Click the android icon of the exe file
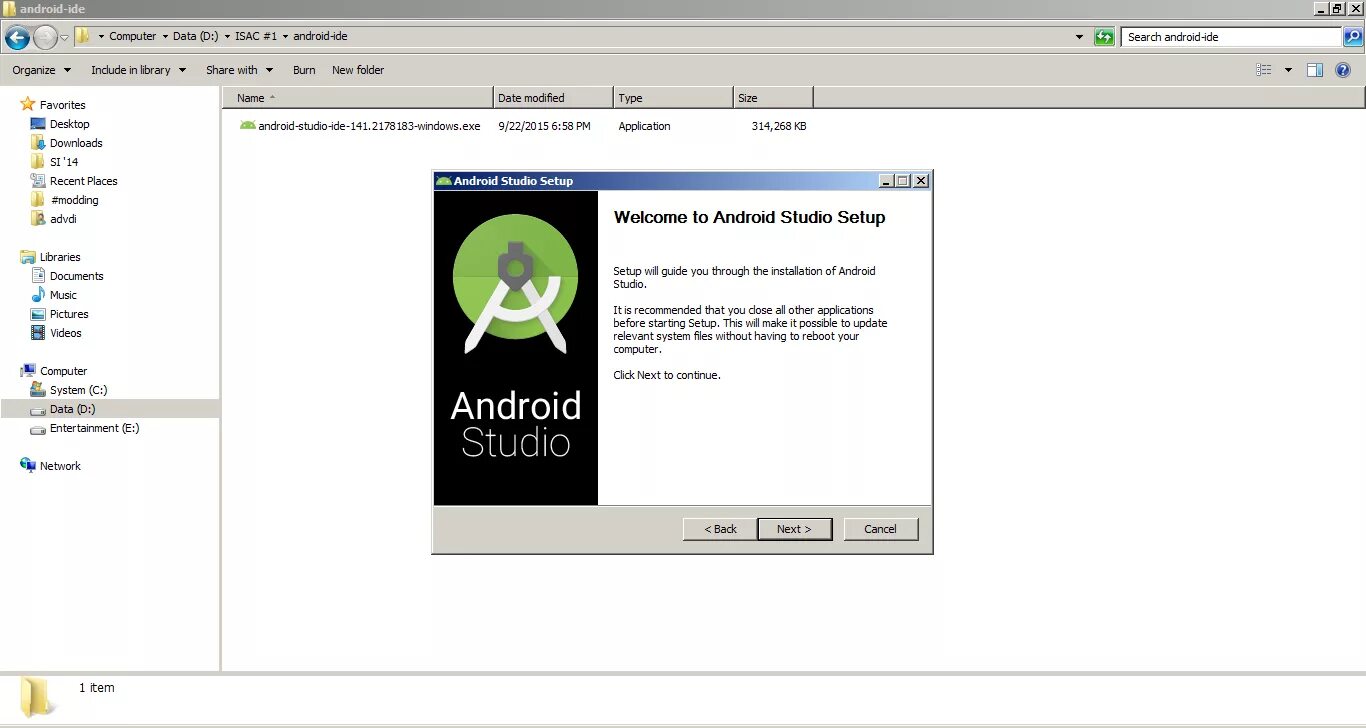Image resolution: width=1366 pixels, height=728 pixels. [x=247, y=126]
